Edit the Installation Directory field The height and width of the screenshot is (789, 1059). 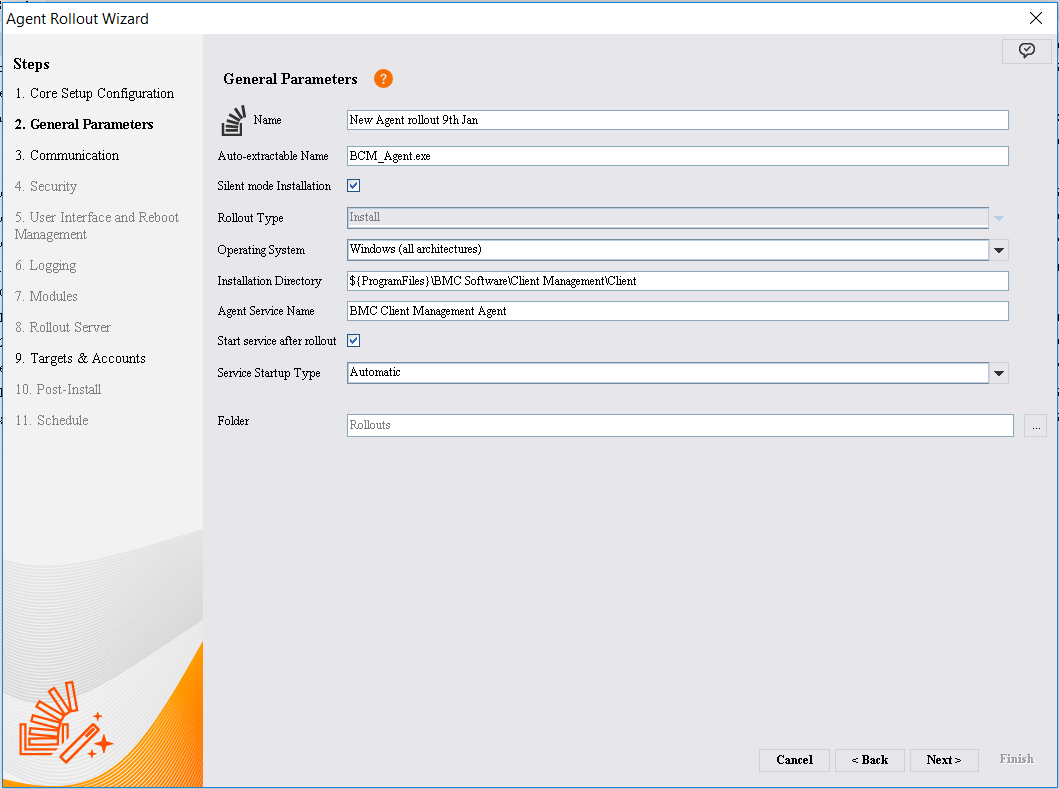tap(677, 281)
